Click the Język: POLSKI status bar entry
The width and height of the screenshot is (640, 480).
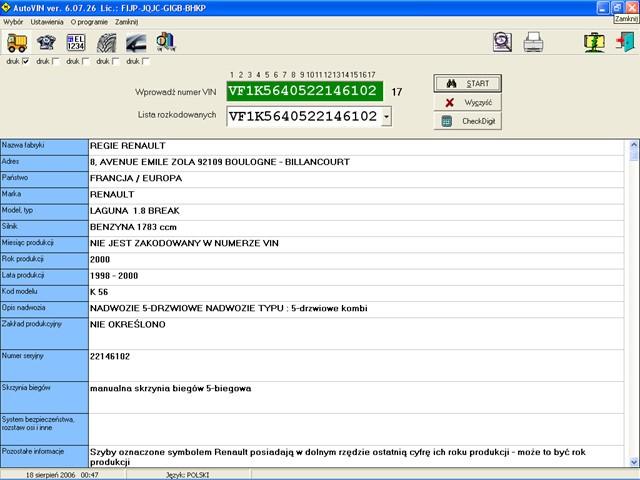[x=187, y=475]
